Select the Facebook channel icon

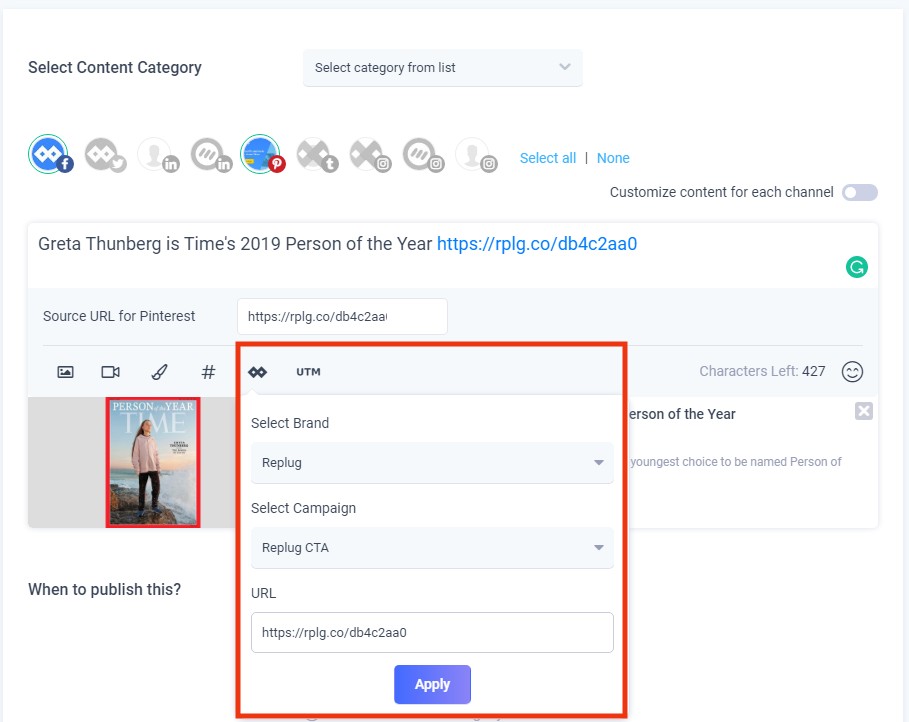coord(50,154)
